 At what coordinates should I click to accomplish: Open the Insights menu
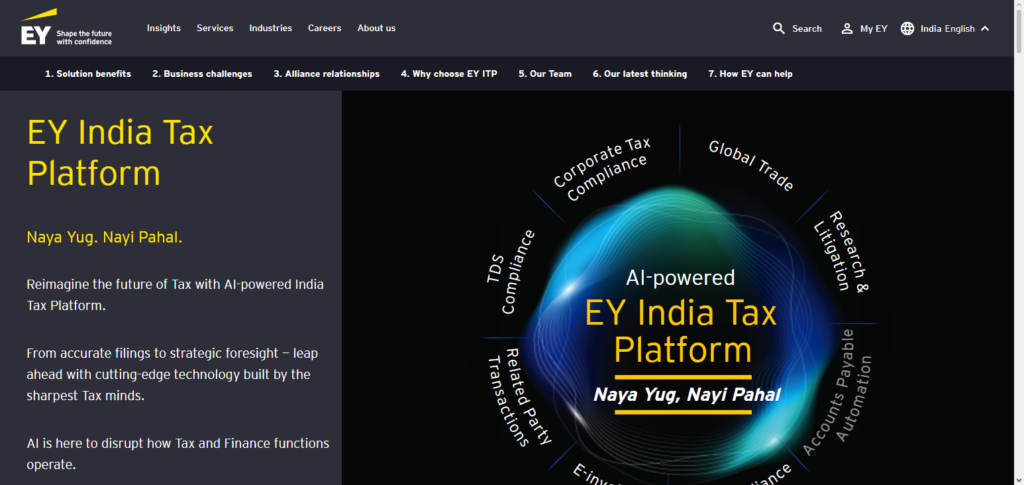coord(163,28)
